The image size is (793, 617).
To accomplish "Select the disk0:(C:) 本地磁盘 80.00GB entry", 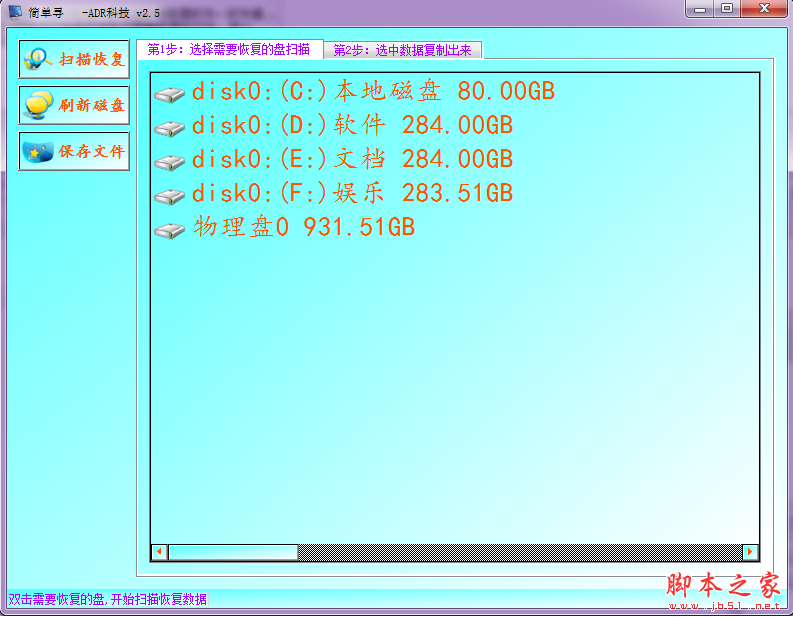I will tap(373, 92).
